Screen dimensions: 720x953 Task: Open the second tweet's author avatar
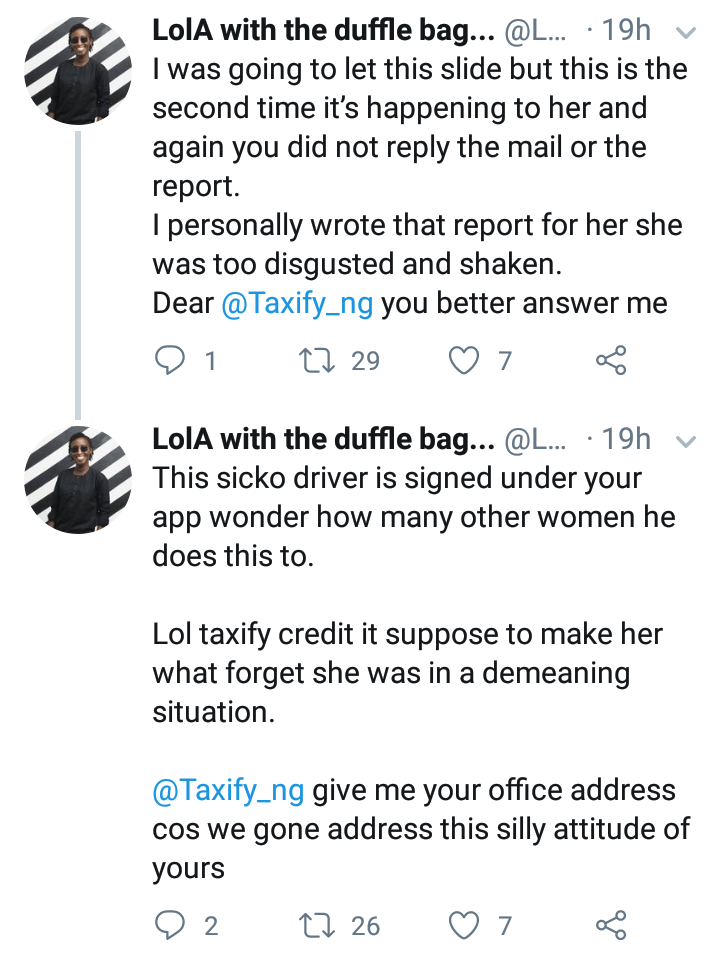(78, 481)
